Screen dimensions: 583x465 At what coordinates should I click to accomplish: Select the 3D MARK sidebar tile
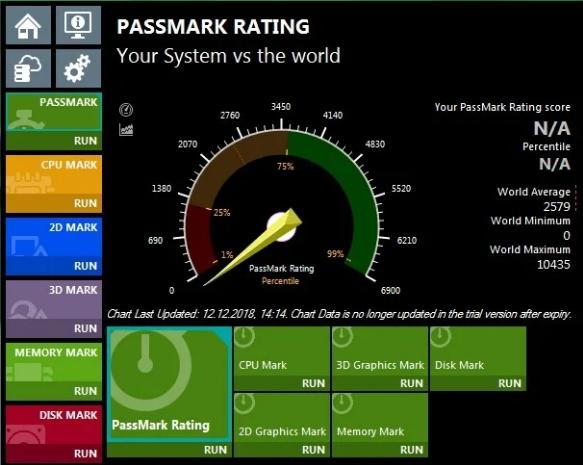[x=54, y=300]
